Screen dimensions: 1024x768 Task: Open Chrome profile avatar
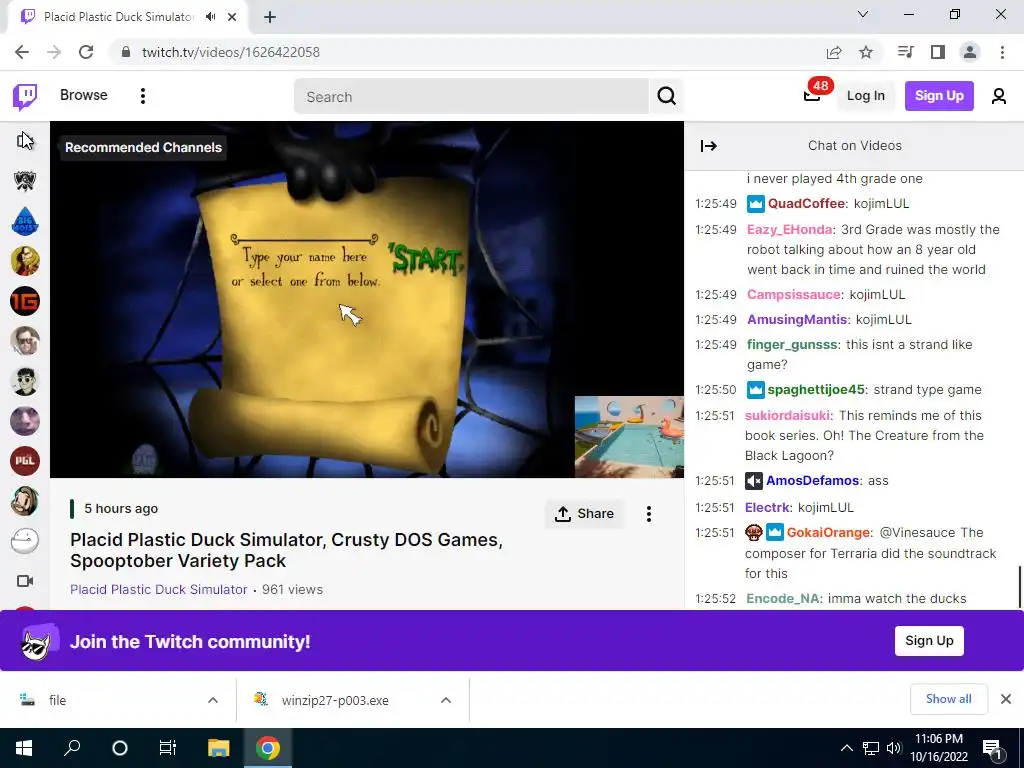point(970,52)
